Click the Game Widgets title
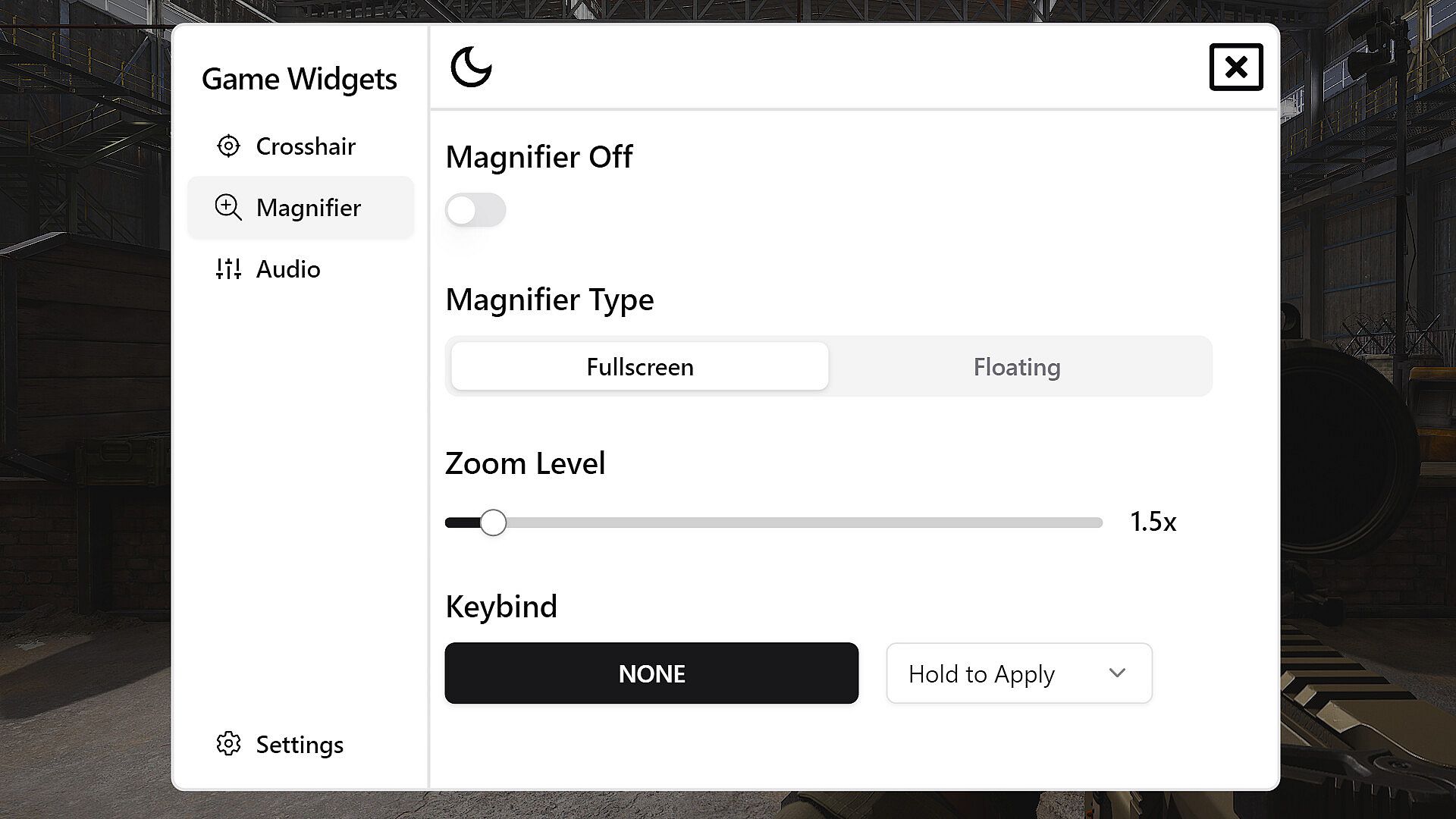Image resolution: width=1456 pixels, height=819 pixels. pos(299,79)
